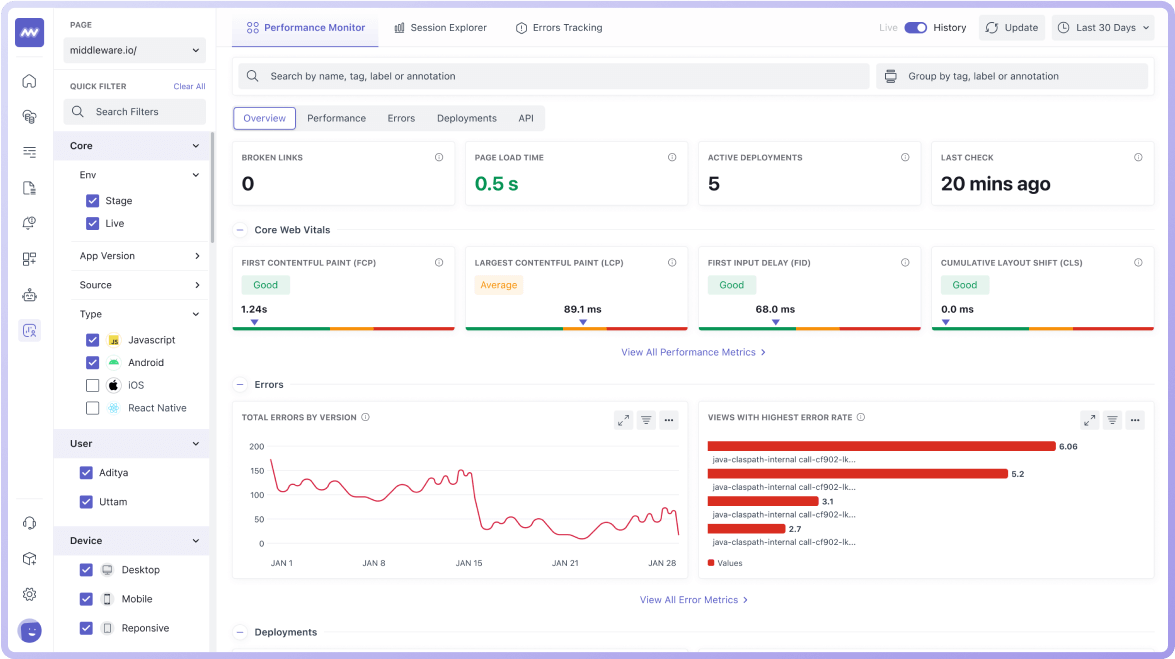Click the FCP gauge marker
The width and height of the screenshot is (1175, 659).
(255, 322)
